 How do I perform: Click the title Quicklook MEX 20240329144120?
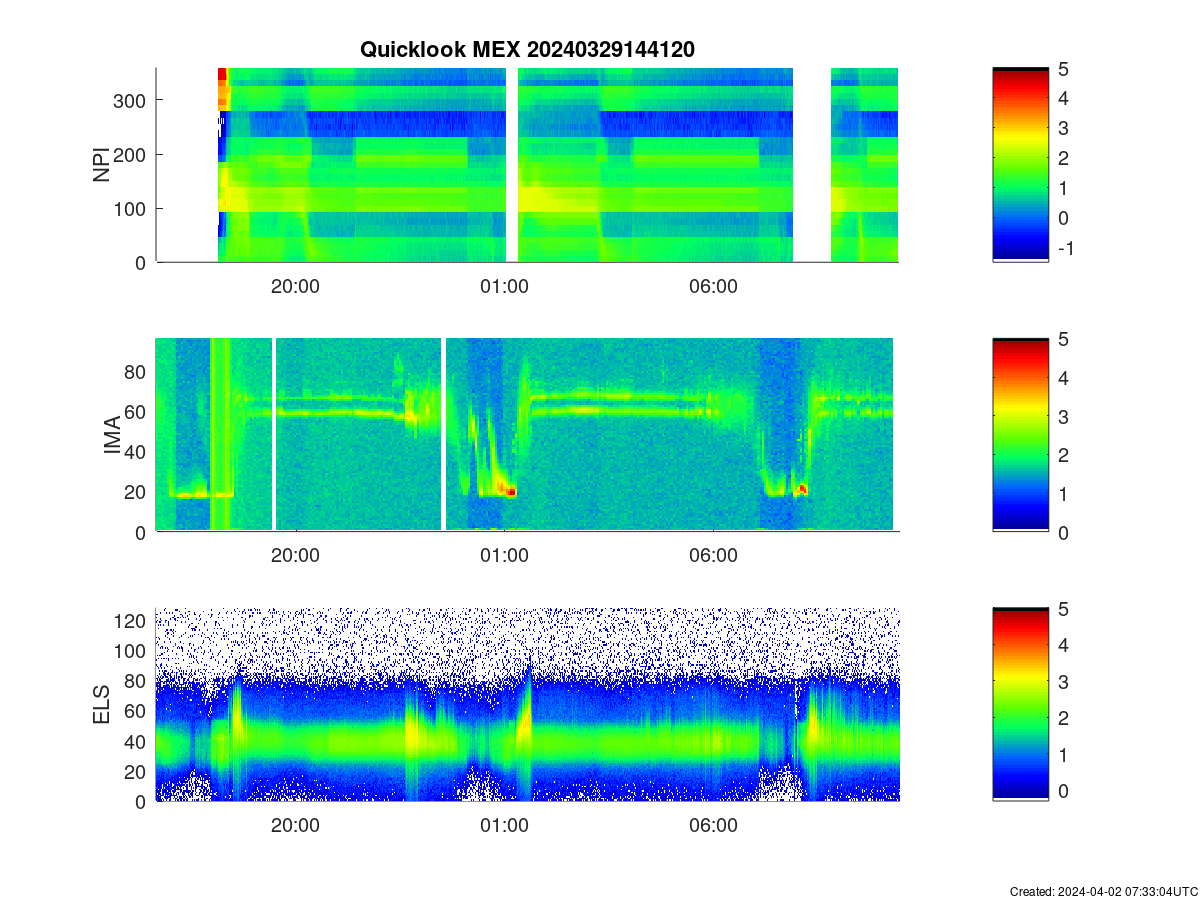527,49
